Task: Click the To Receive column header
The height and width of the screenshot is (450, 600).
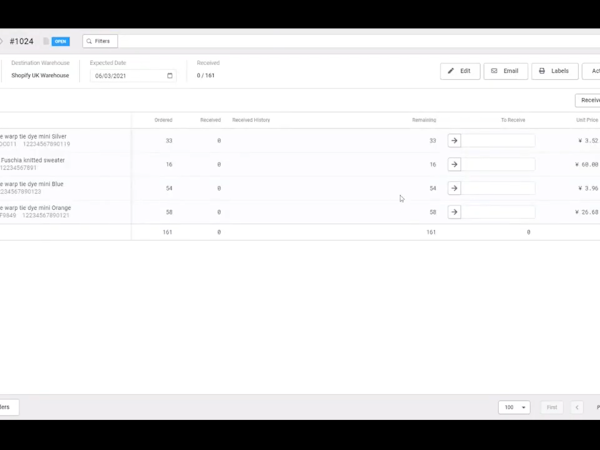Action: [513, 120]
